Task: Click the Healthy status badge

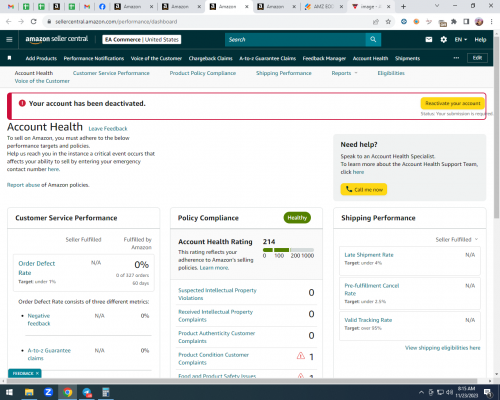Action: (297, 218)
